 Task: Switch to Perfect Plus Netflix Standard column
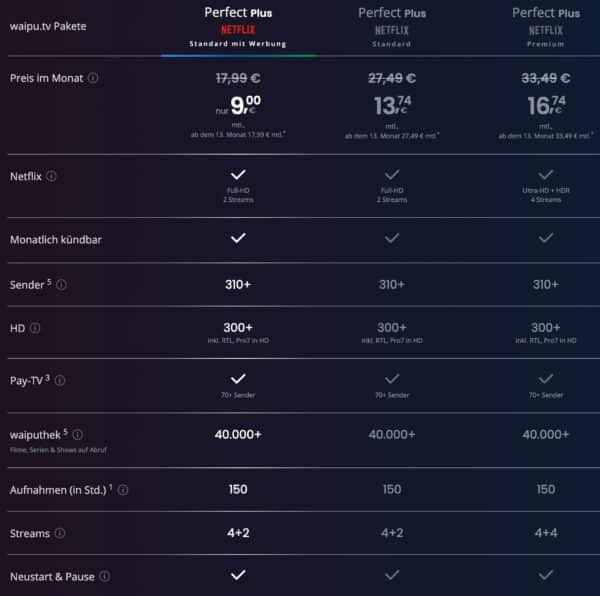point(392,27)
